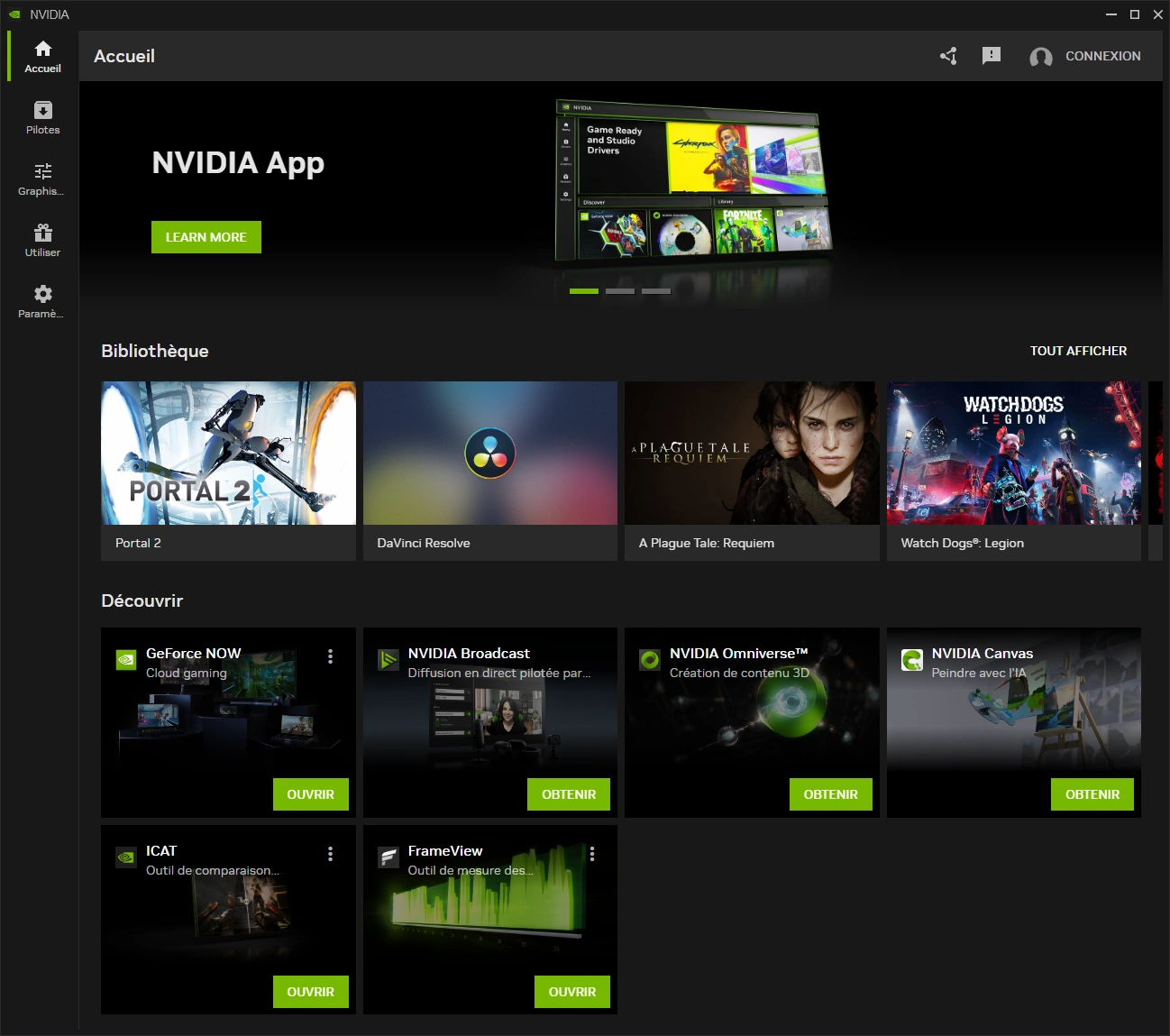1170x1036 pixels.
Task: Click the DaVinci Resolve title label
Action: [x=424, y=543]
